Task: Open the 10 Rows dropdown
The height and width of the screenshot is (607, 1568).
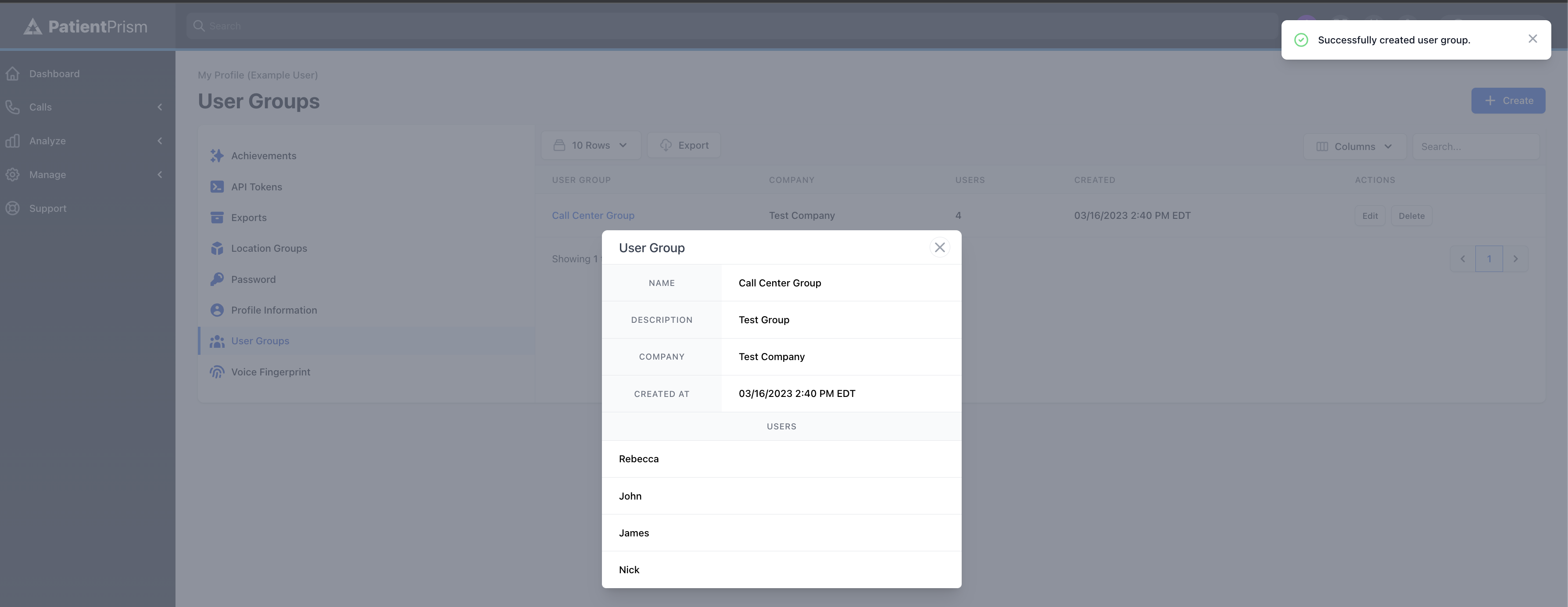Action: coord(591,145)
